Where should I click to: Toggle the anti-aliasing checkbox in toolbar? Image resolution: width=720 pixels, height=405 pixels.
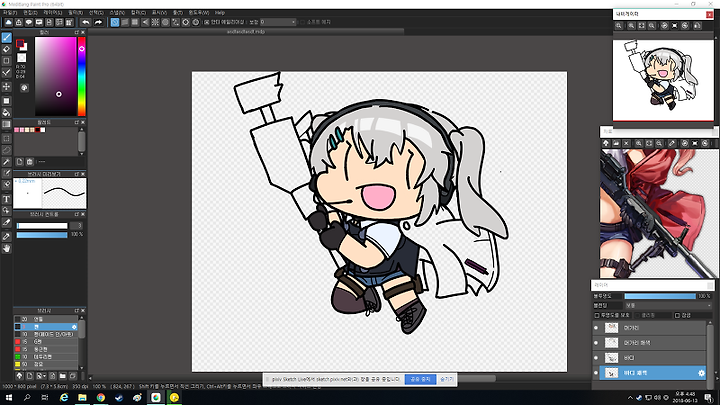click(207, 22)
